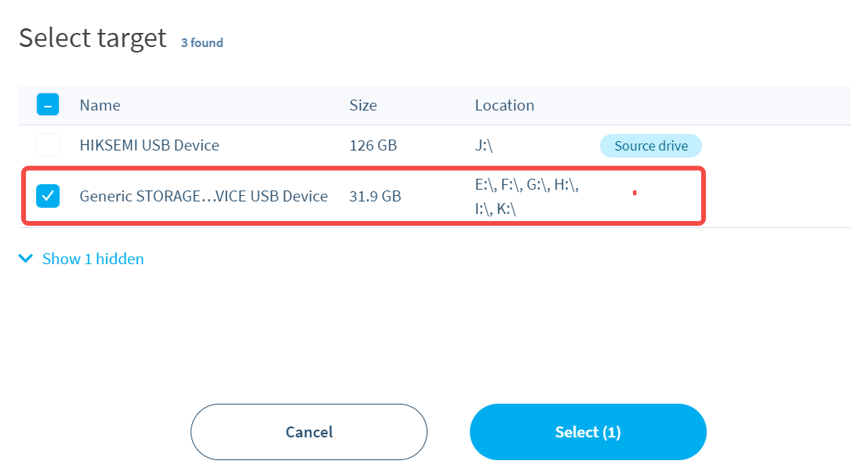This screenshot has width=851, height=469.
Task: Click the 126 GB size value
Action: [x=373, y=145]
